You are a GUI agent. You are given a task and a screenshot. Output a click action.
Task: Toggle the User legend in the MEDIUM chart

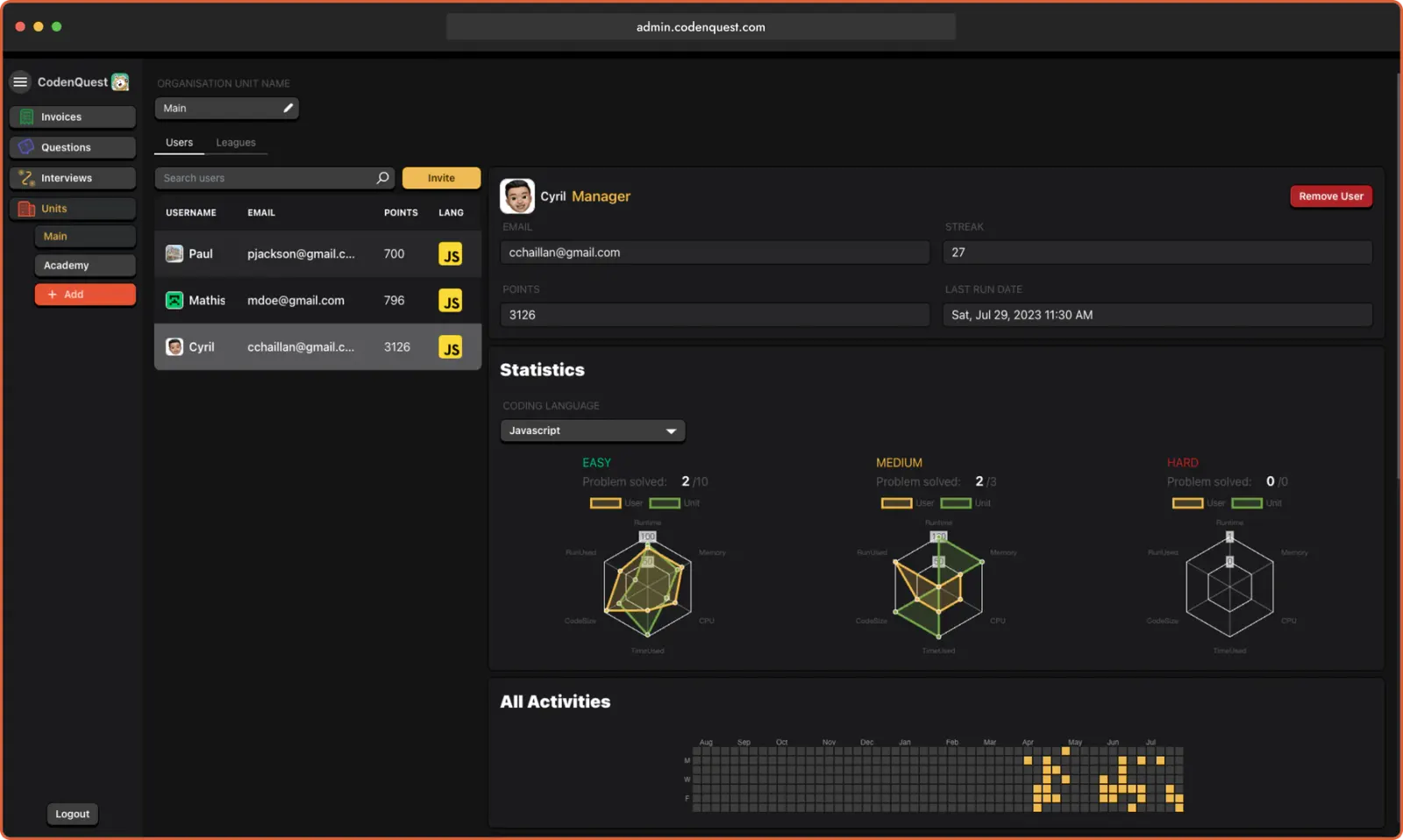(908, 502)
